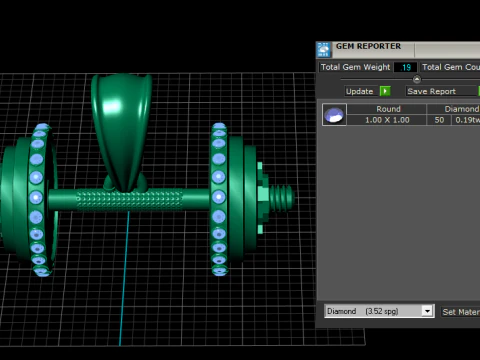Click the Gem Reporter cloud icon
The width and height of the screenshot is (480, 360).
click(x=323, y=50)
